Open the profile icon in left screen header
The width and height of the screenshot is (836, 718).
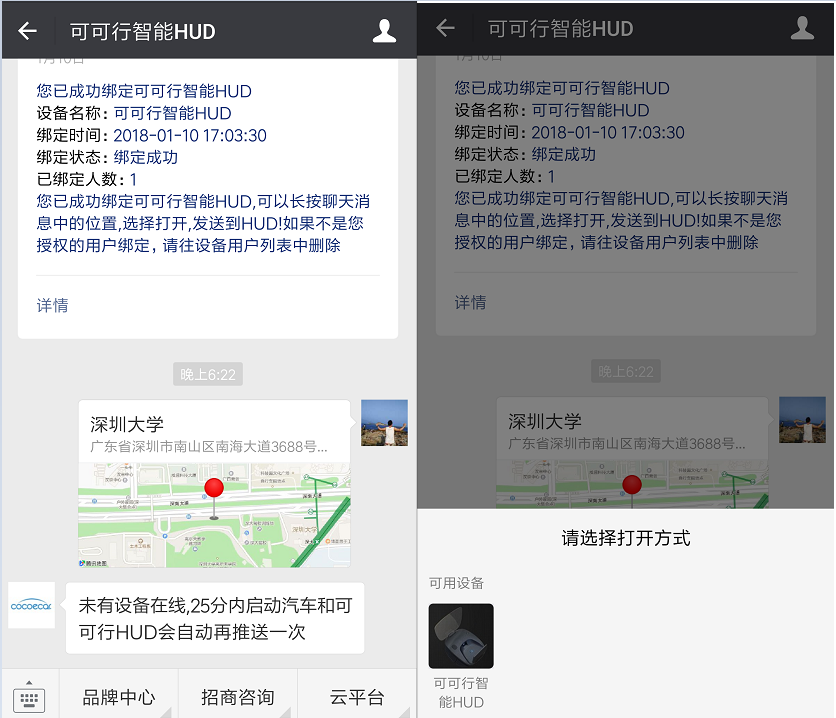(x=384, y=31)
